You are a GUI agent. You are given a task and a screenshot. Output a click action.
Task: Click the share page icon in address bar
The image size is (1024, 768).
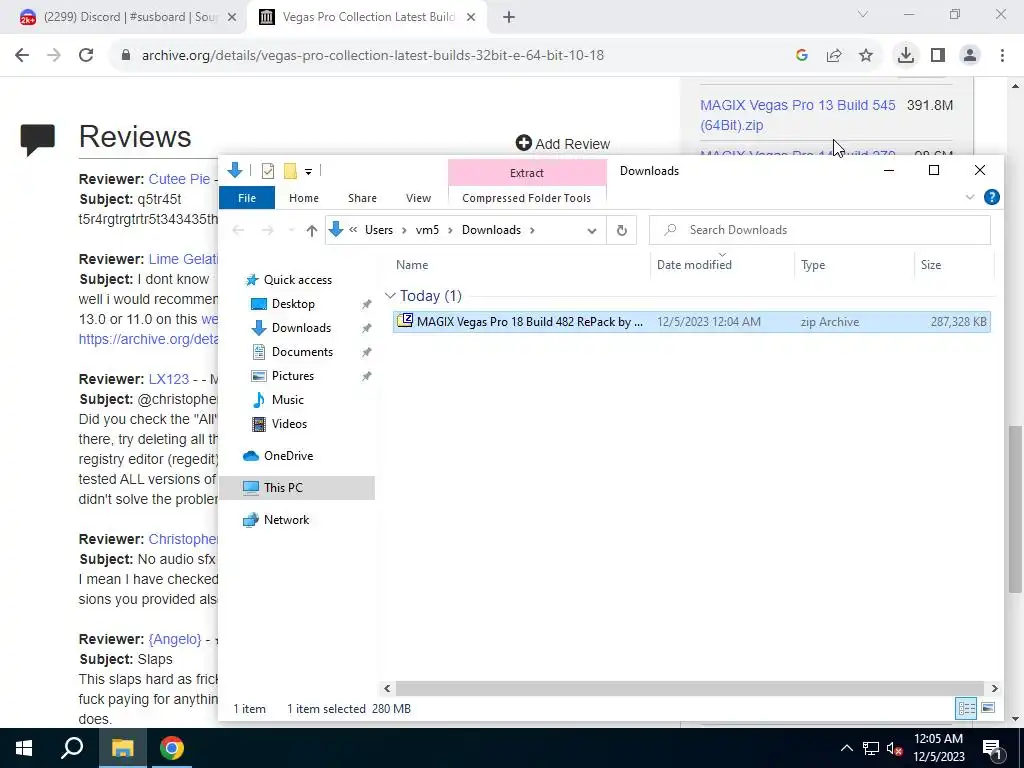[834, 56]
